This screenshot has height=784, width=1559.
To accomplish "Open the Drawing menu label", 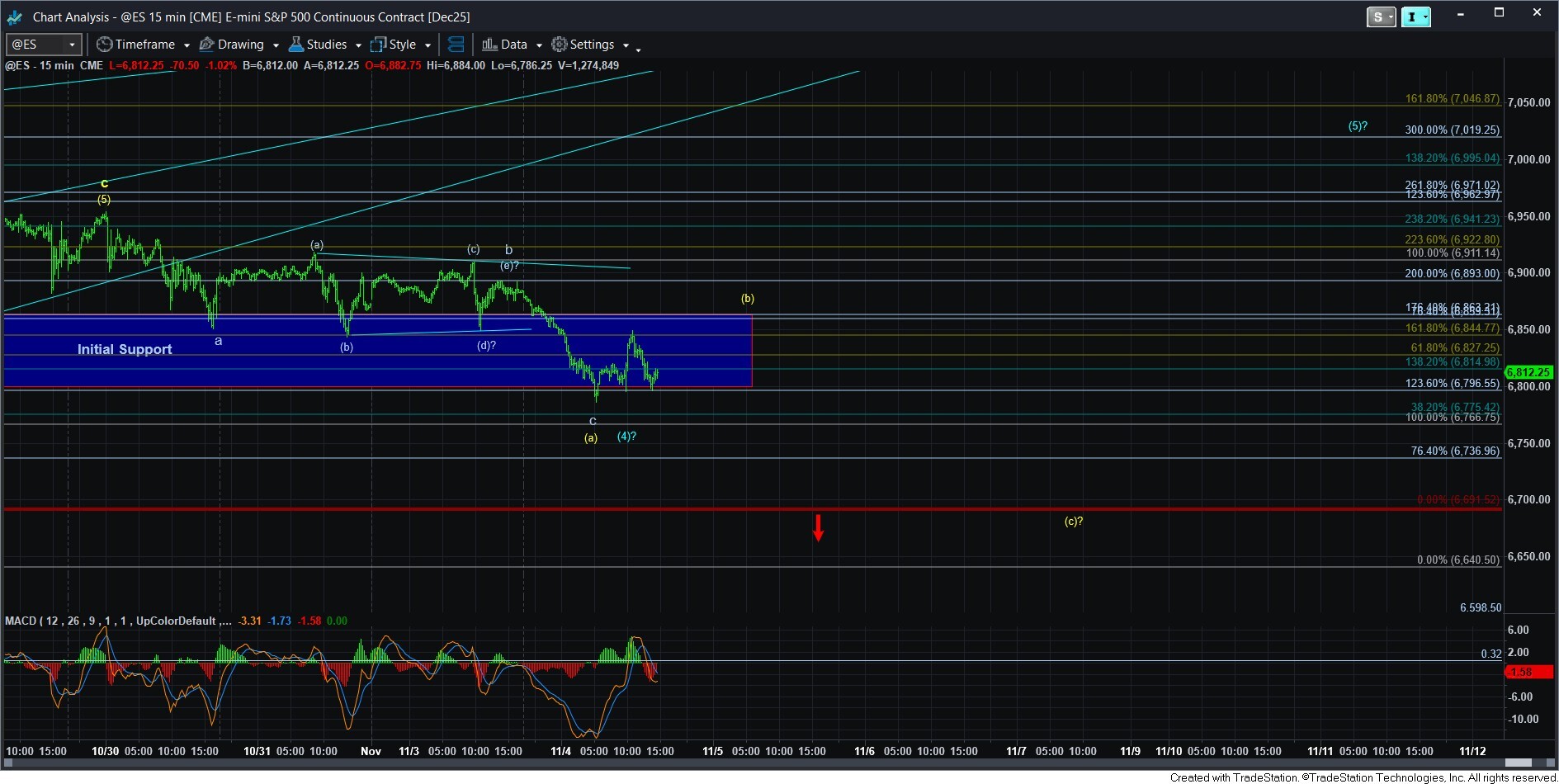I will (240, 45).
